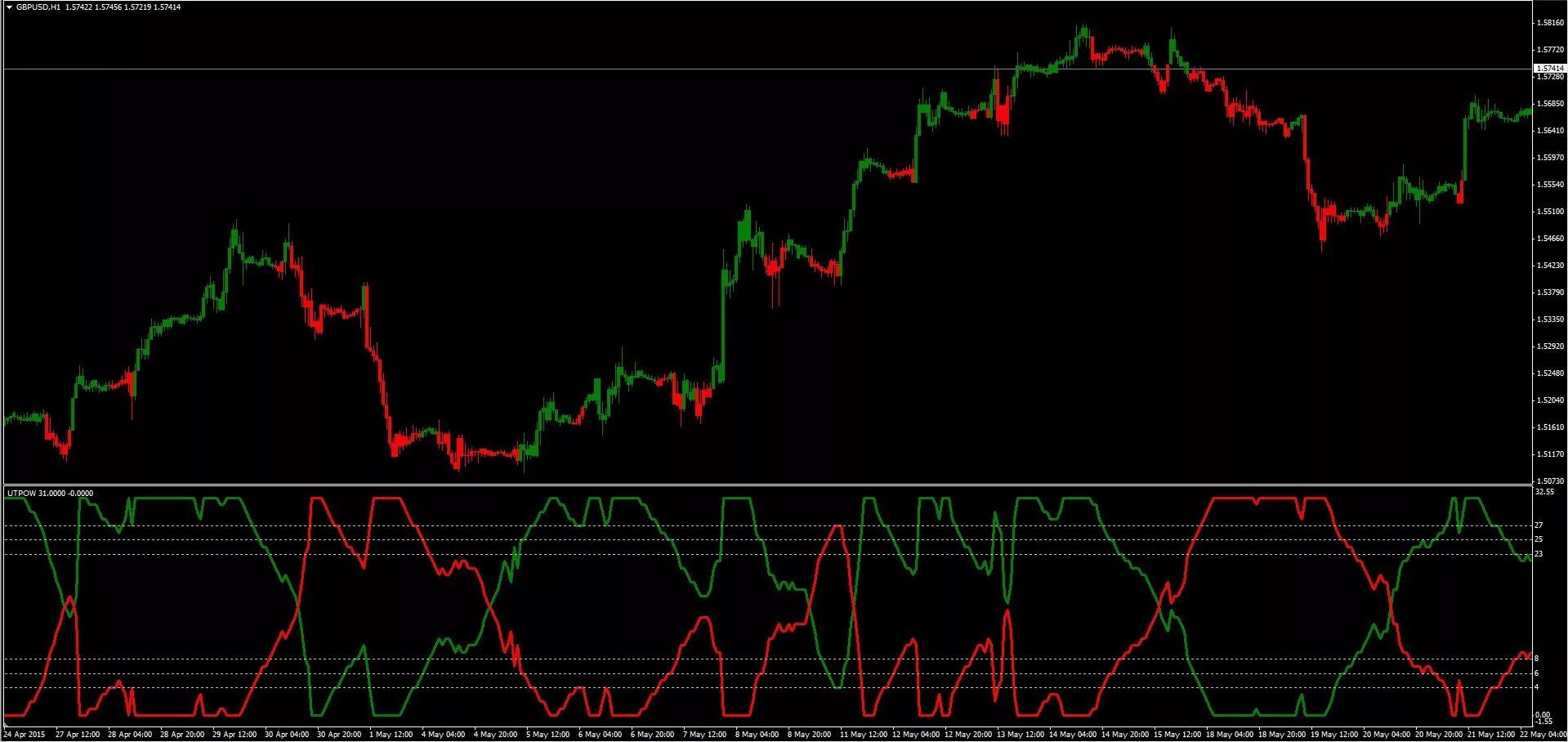The image size is (1568, 742).
Task: Click the 7 May 12:00 time label
Action: (x=705, y=735)
